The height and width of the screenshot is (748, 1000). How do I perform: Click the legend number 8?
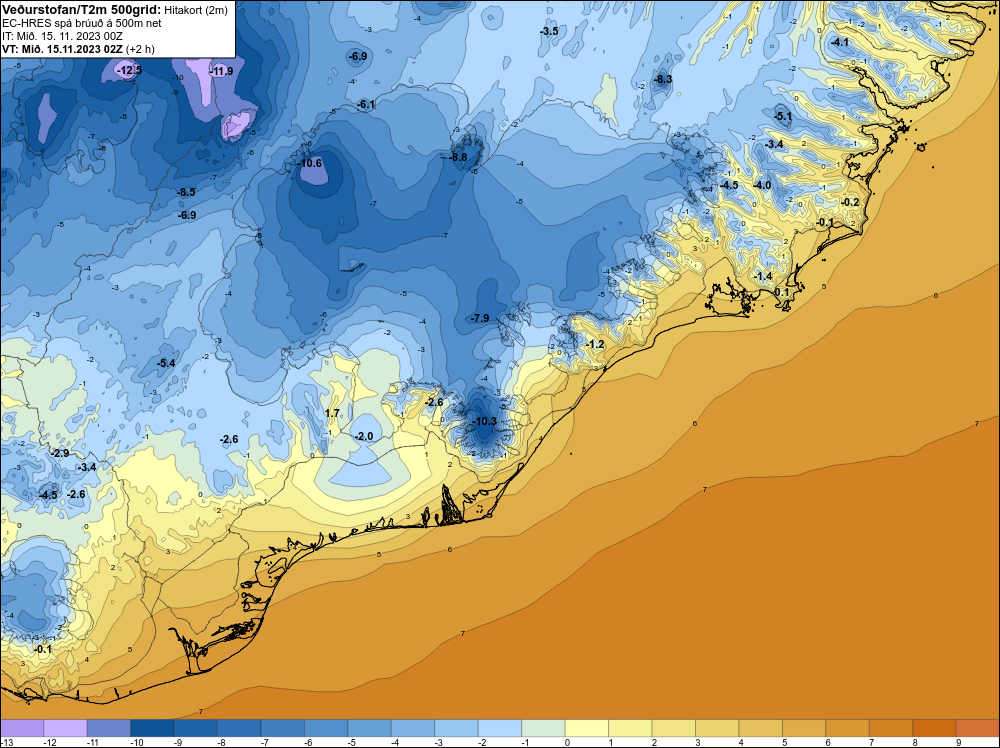click(x=915, y=743)
